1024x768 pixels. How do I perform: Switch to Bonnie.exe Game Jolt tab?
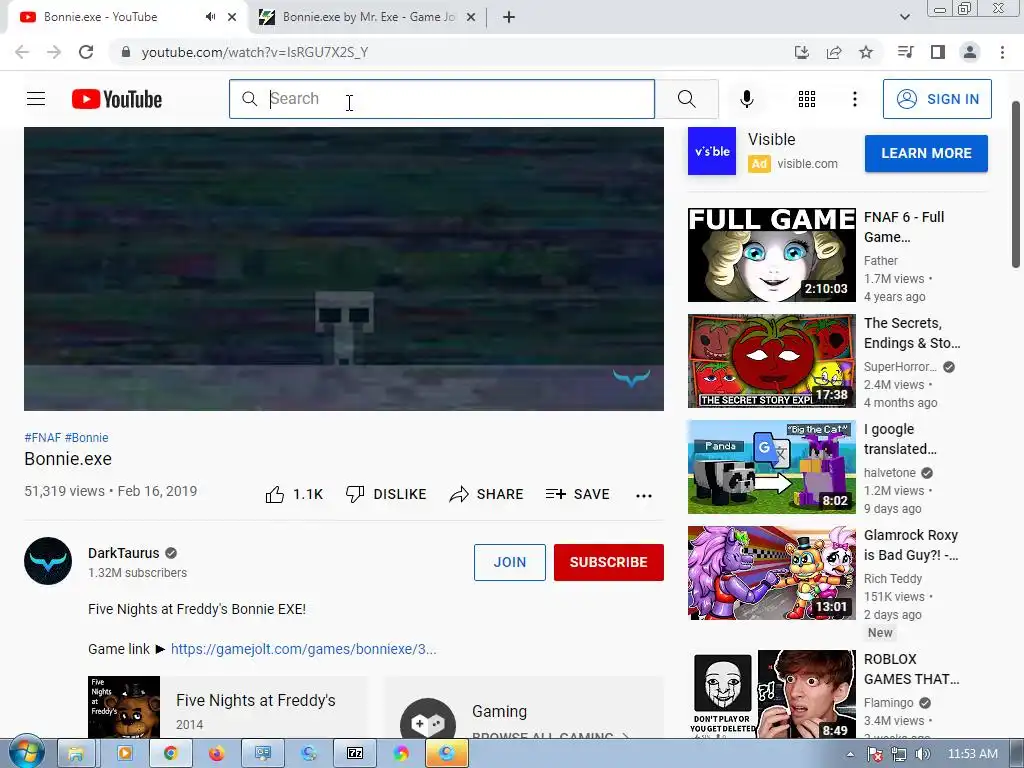coord(366,17)
